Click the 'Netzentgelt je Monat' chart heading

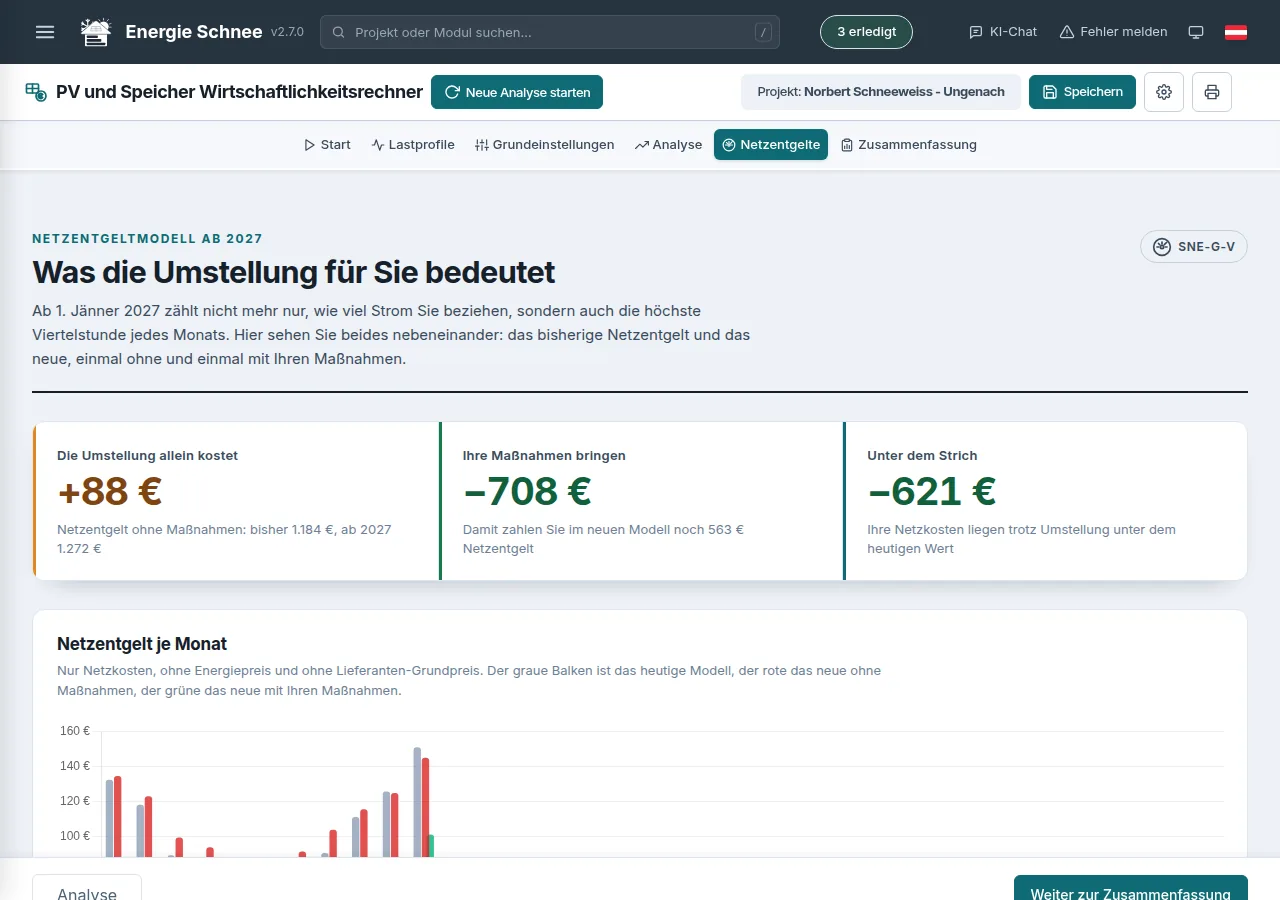point(142,643)
